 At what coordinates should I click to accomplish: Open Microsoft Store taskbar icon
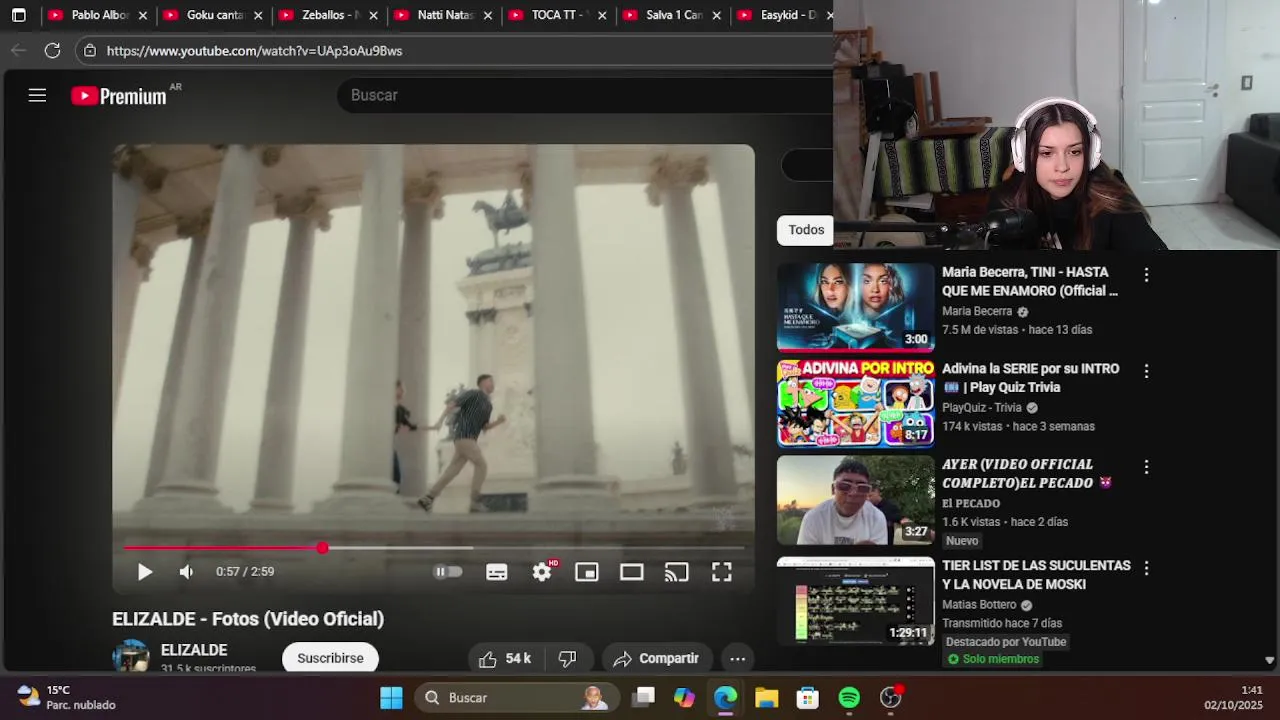click(x=807, y=698)
